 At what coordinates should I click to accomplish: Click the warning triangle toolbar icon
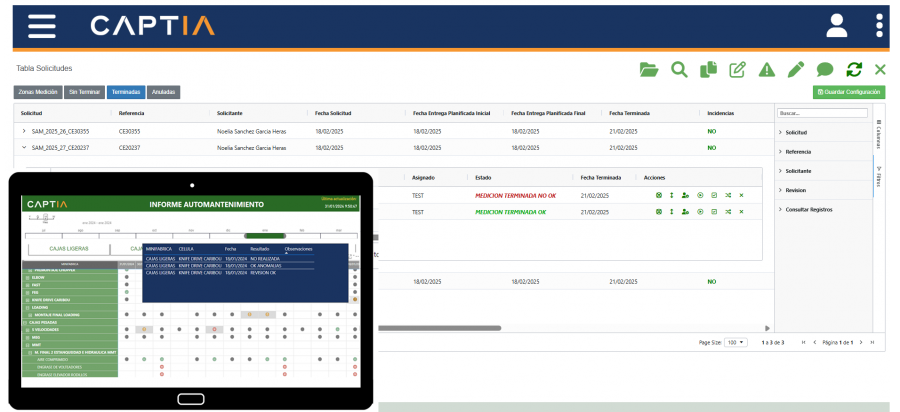coord(767,70)
